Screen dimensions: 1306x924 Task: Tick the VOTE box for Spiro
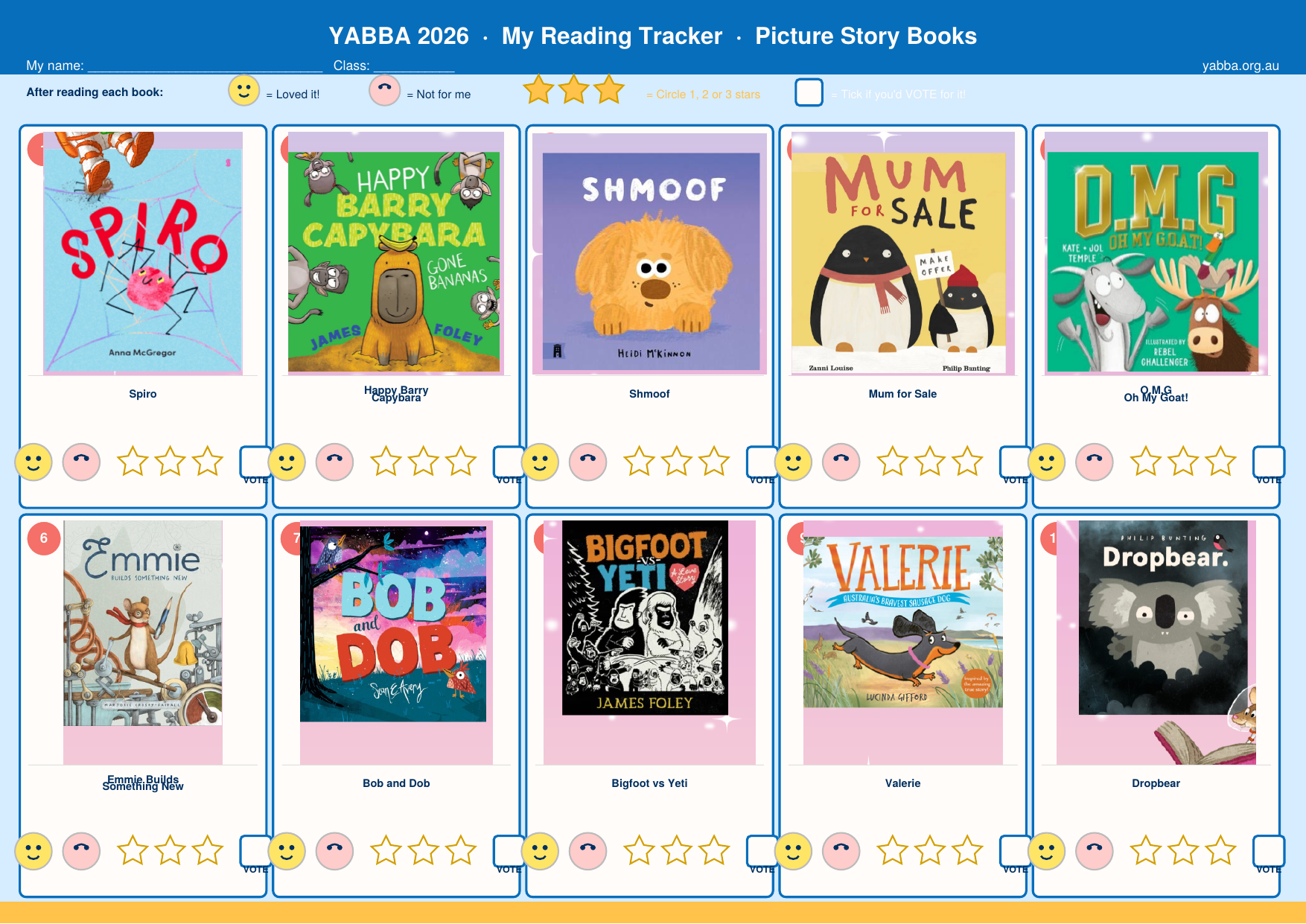[x=255, y=462]
